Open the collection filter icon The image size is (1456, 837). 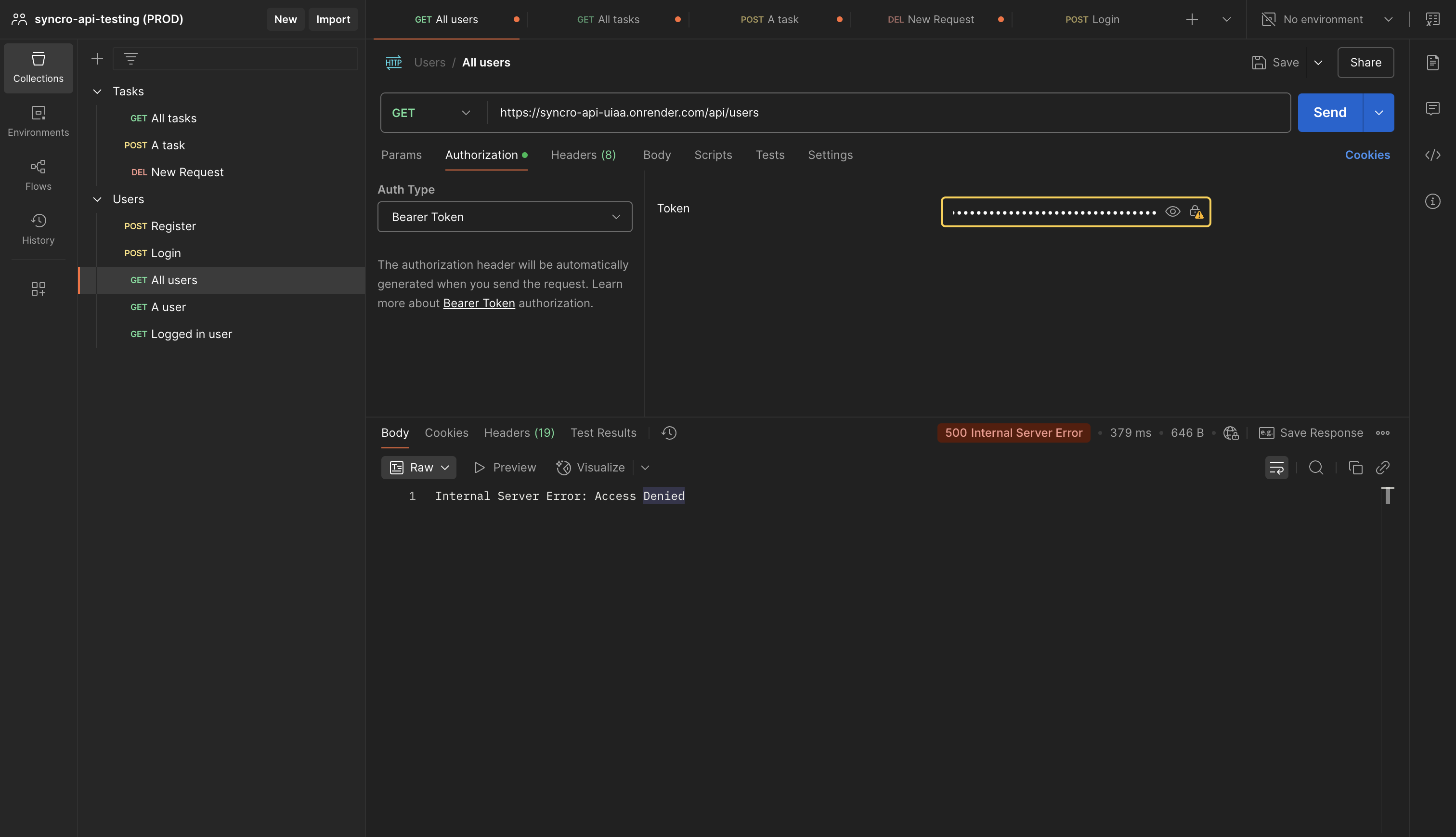click(x=131, y=59)
